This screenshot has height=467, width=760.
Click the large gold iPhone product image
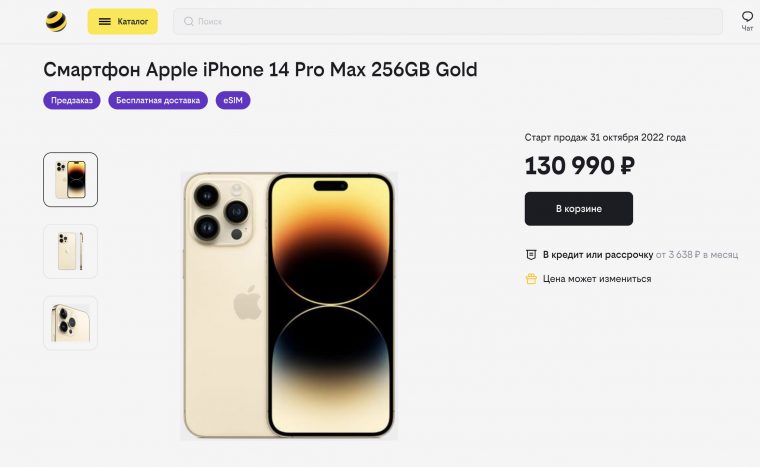tap(289, 305)
